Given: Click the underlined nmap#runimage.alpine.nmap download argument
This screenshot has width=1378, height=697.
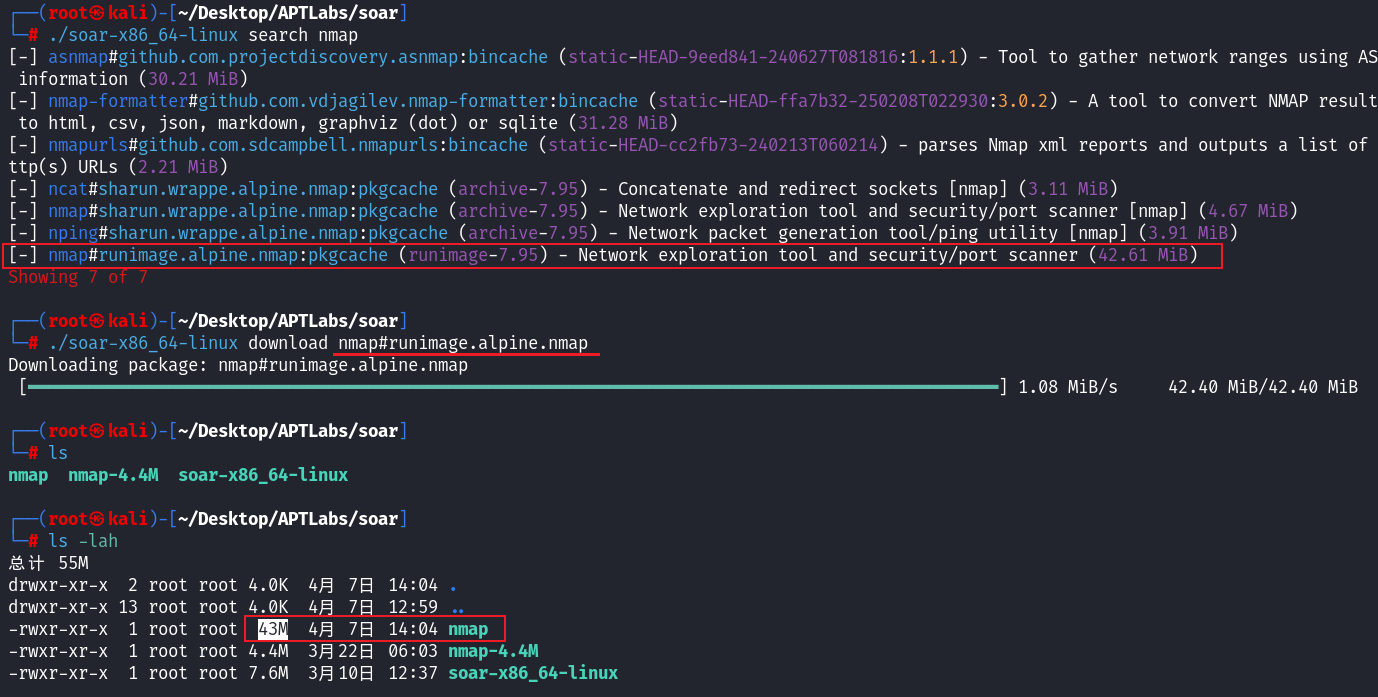Looking at the screenshot, I should pos(463,343).
